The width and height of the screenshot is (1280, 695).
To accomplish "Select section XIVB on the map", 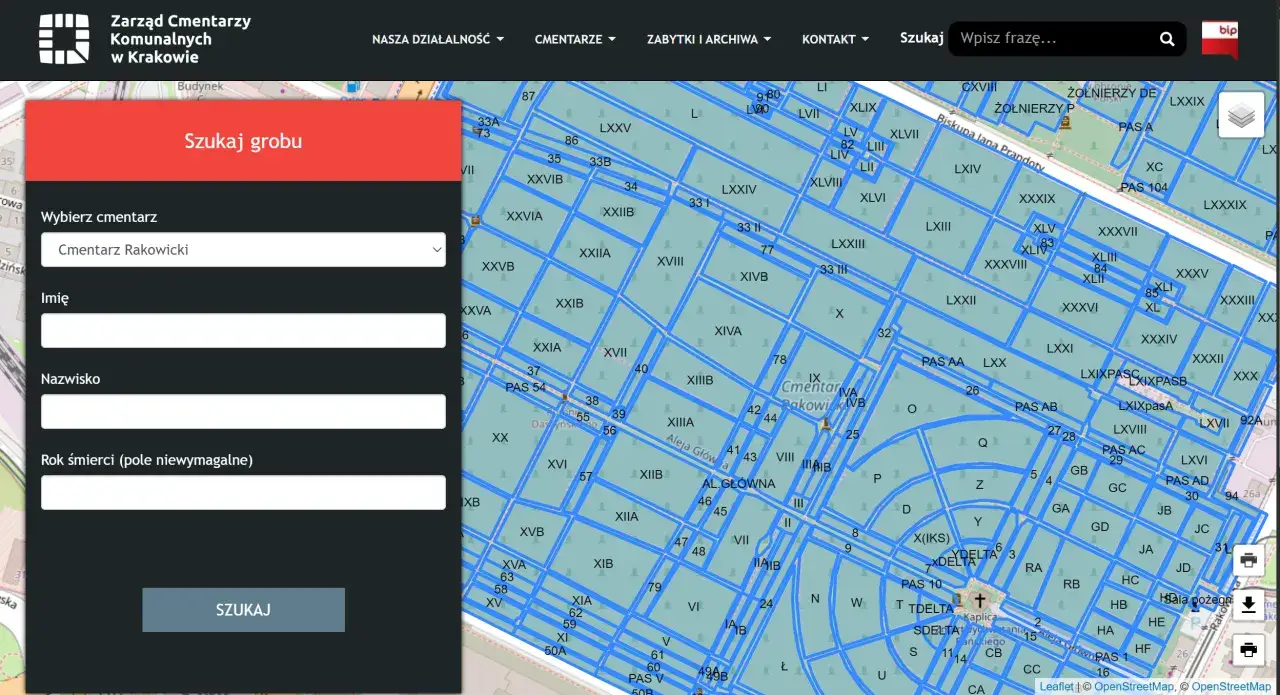I will click(x=754, y=277).
